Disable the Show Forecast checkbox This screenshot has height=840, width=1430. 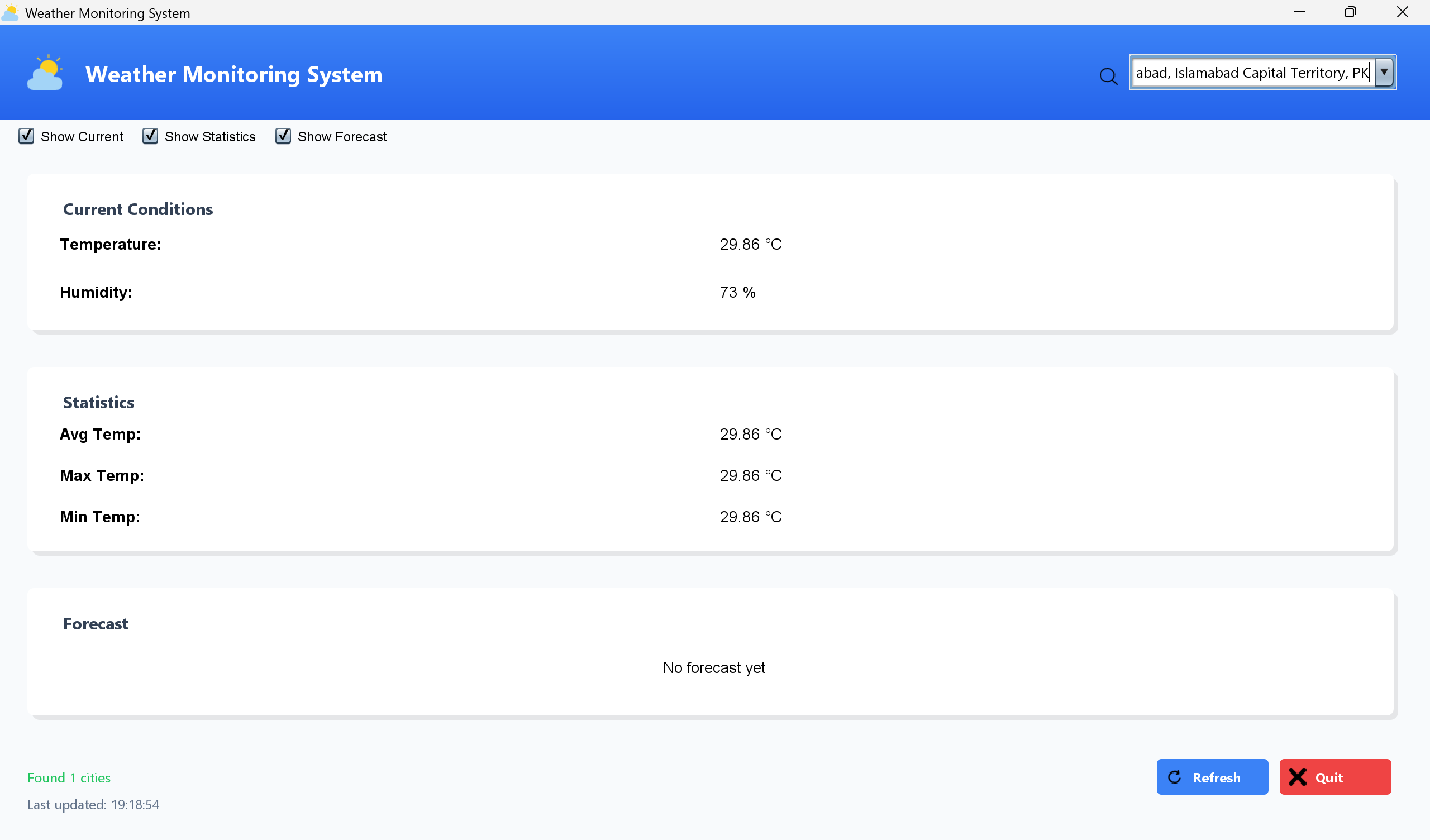283,136
